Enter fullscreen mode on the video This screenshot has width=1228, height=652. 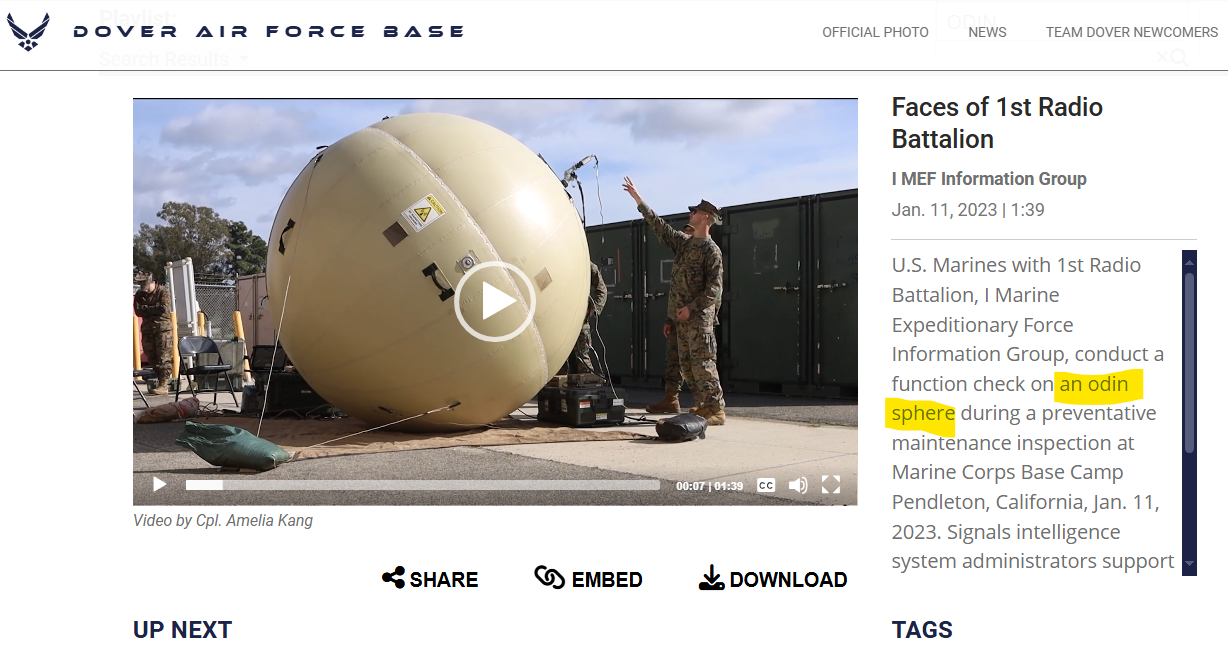pos(831,485)
